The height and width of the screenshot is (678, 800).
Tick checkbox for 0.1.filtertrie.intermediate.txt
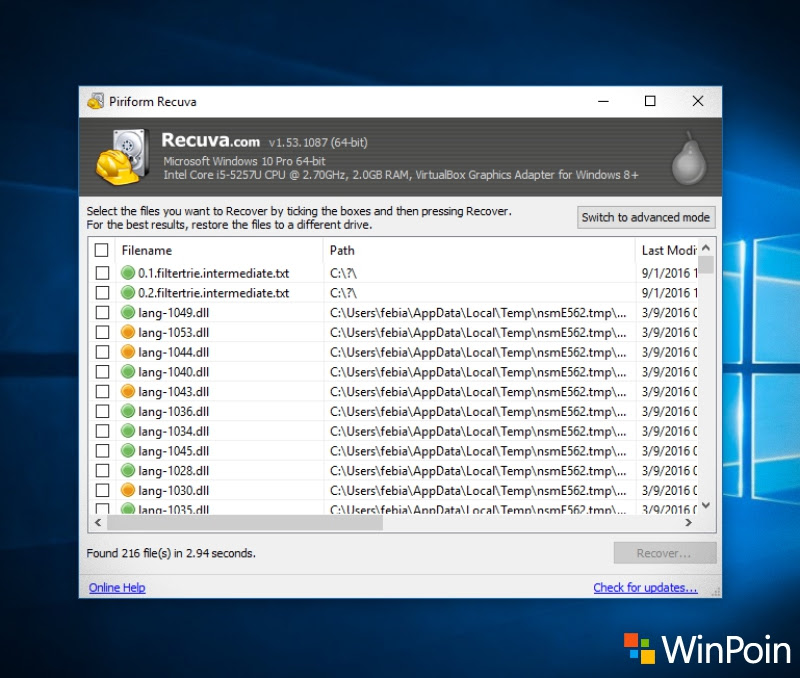click(x=102, y=273)
